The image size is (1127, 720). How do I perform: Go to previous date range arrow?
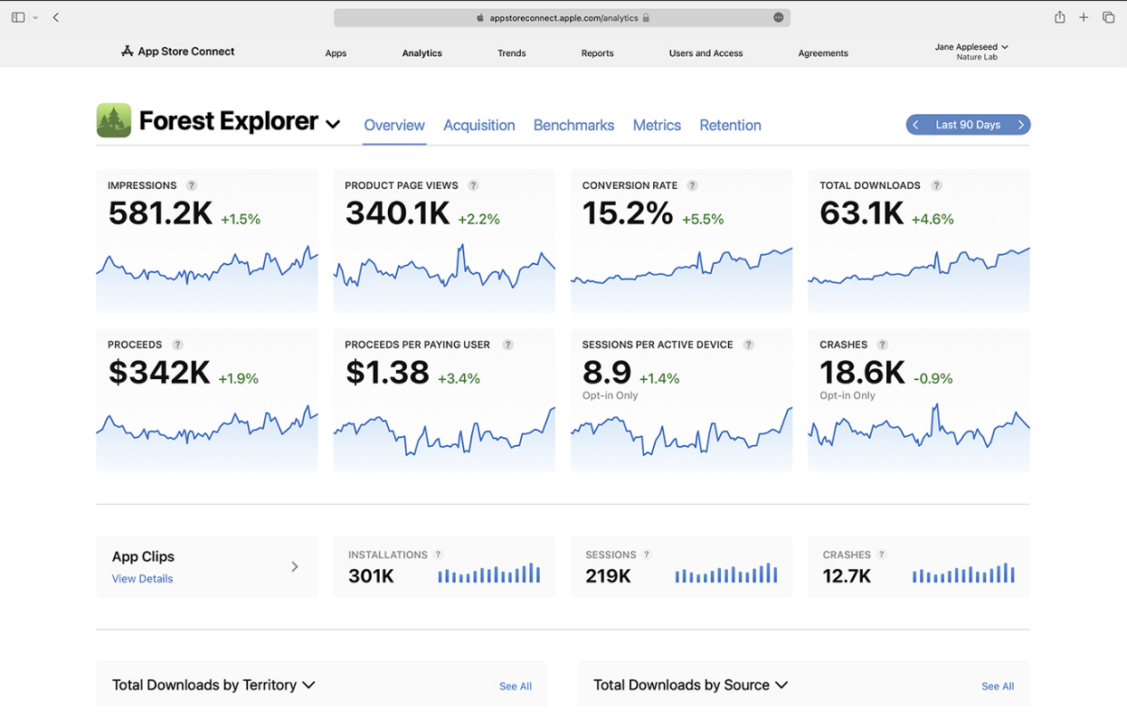point(916,125)
